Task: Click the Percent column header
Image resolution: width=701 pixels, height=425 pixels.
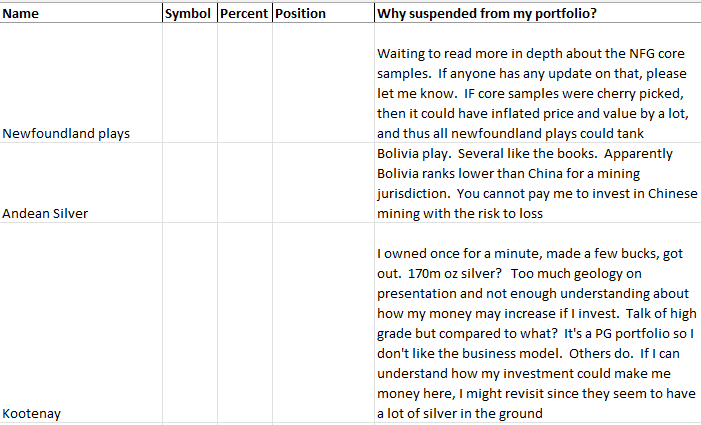Action: click(243, 14)
